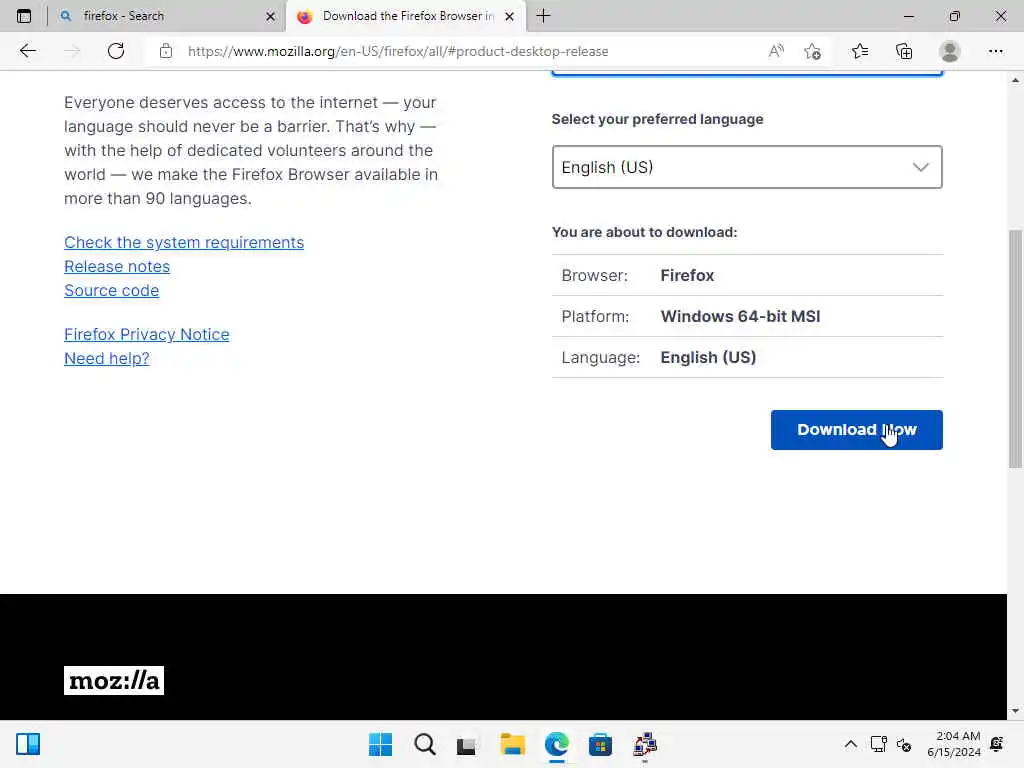Click the volume muted tray icon
This screenshot has width=1024, height=768.
904,744
